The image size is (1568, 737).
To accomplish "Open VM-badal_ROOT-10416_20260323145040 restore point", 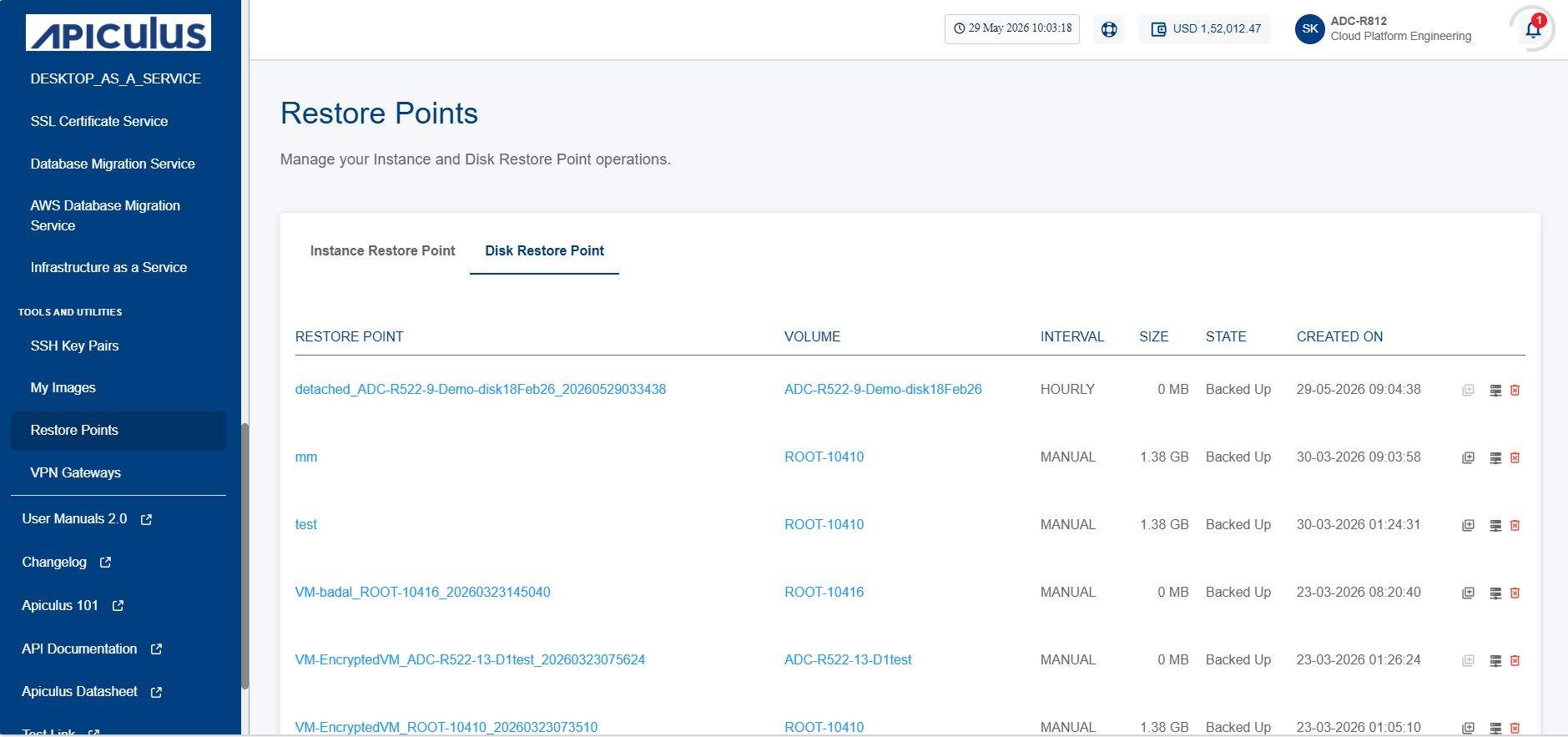I will pos(422,592).
